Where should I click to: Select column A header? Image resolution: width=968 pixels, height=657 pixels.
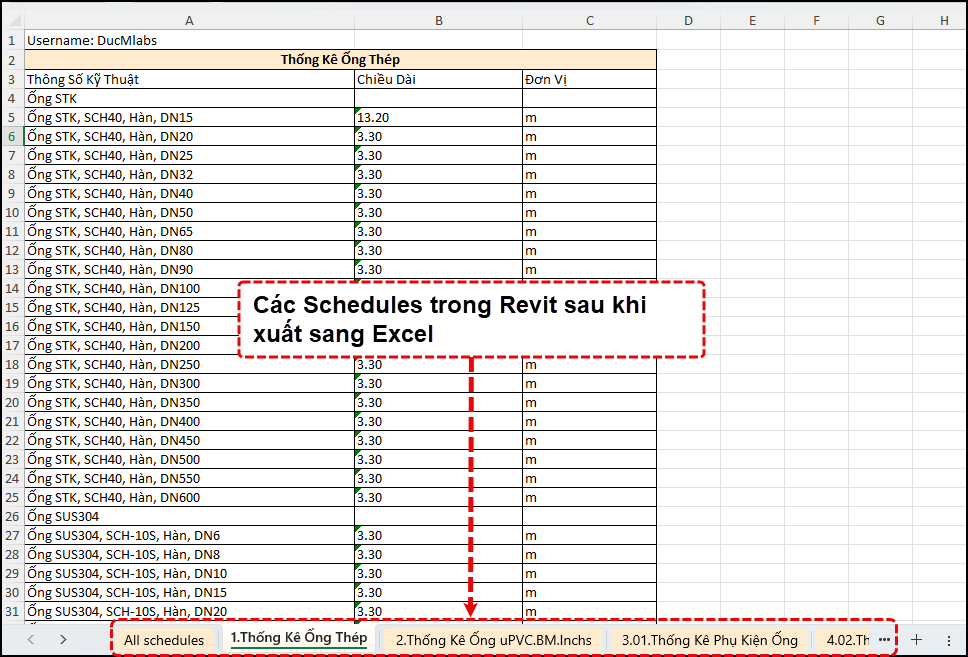pyautogui.click(x=189, y=20)
